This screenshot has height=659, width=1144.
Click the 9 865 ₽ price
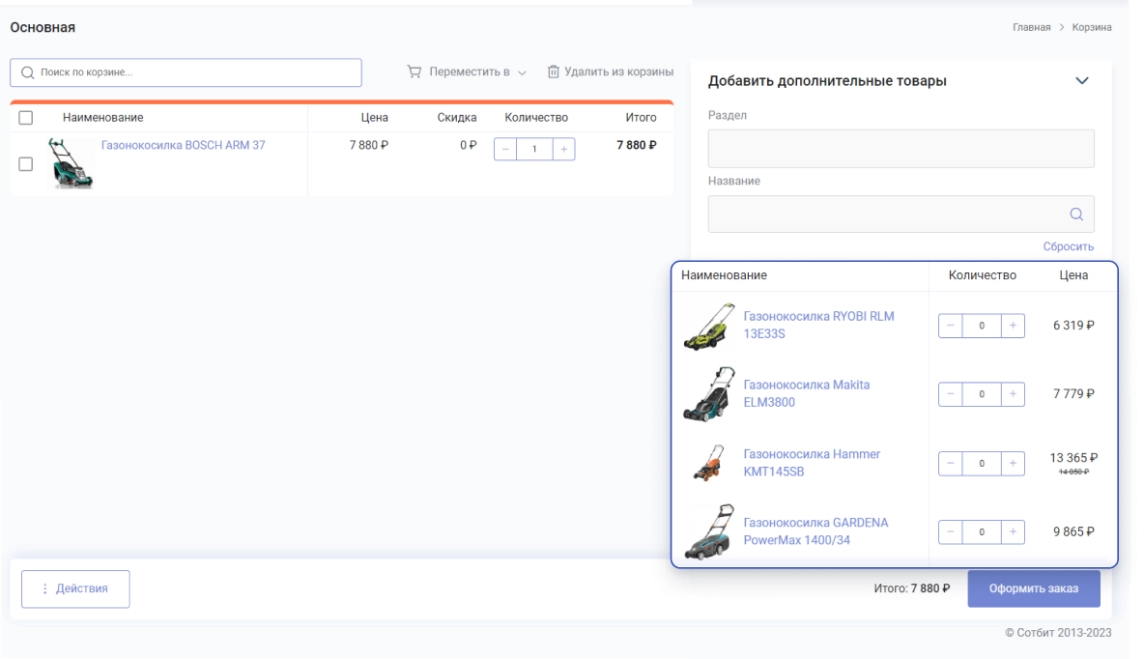point(1073,532)
